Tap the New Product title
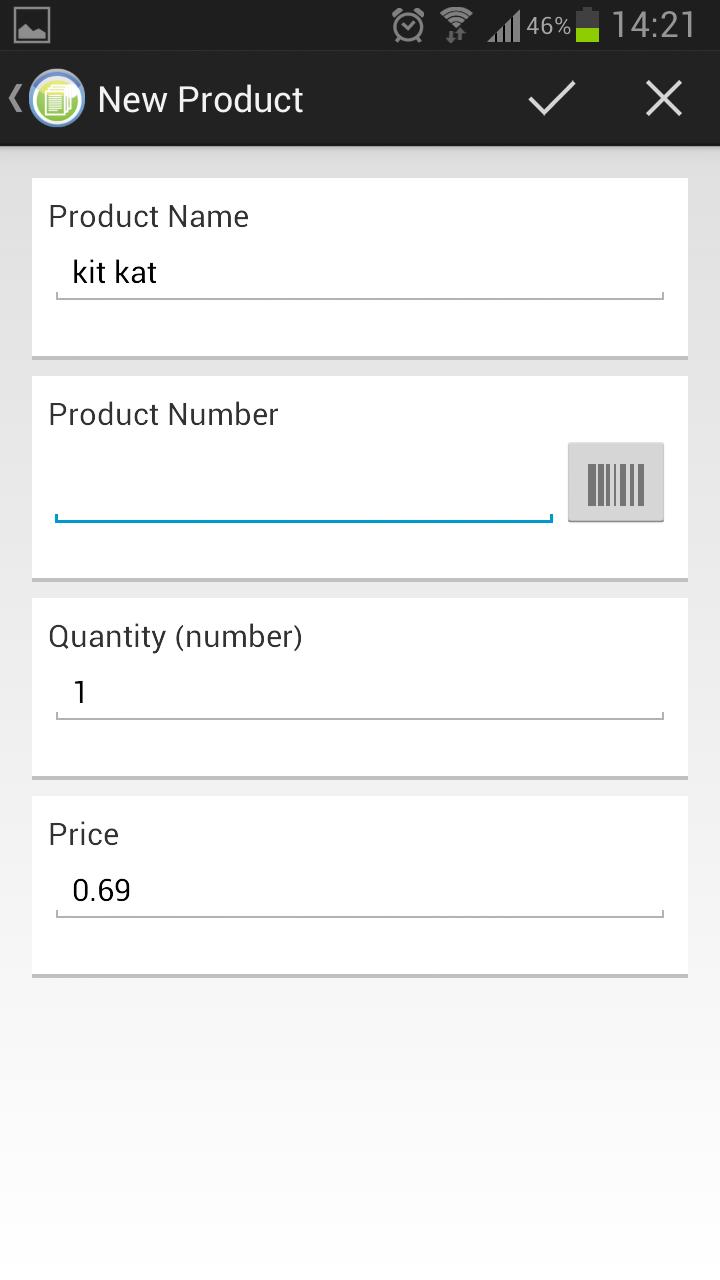720x1280 pixels. coord(200,99)
